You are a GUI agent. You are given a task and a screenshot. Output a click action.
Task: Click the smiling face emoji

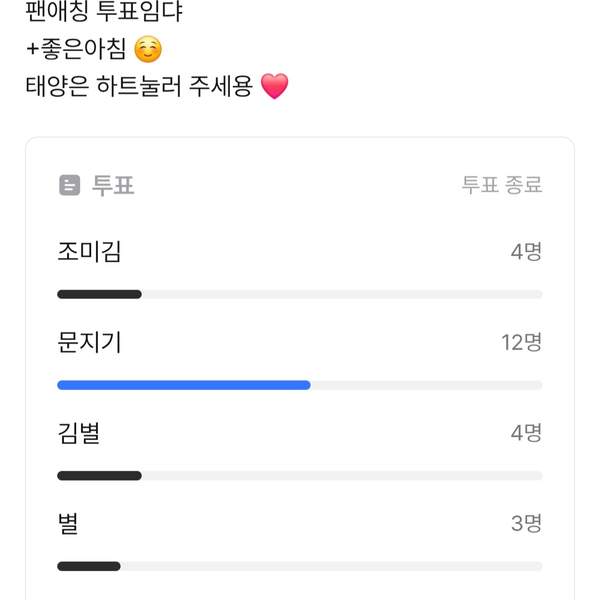147,51
